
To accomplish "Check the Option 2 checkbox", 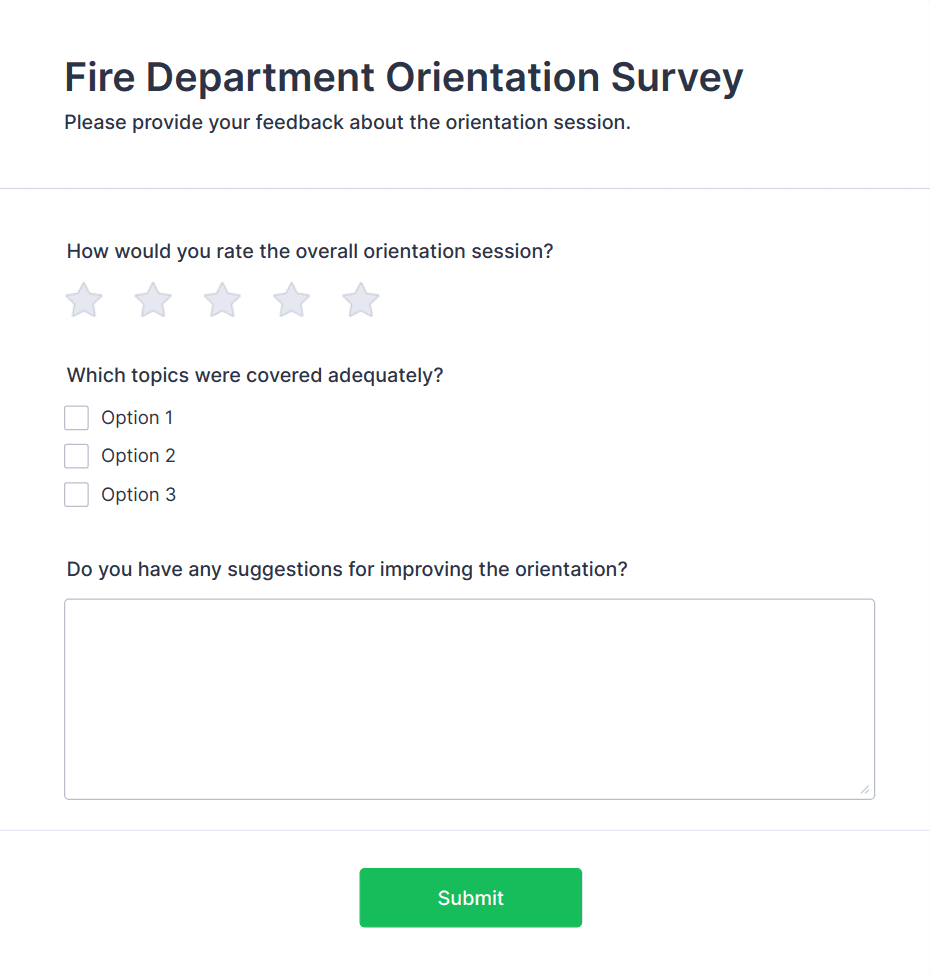I will pyautogui.click(x=77, y=455).
